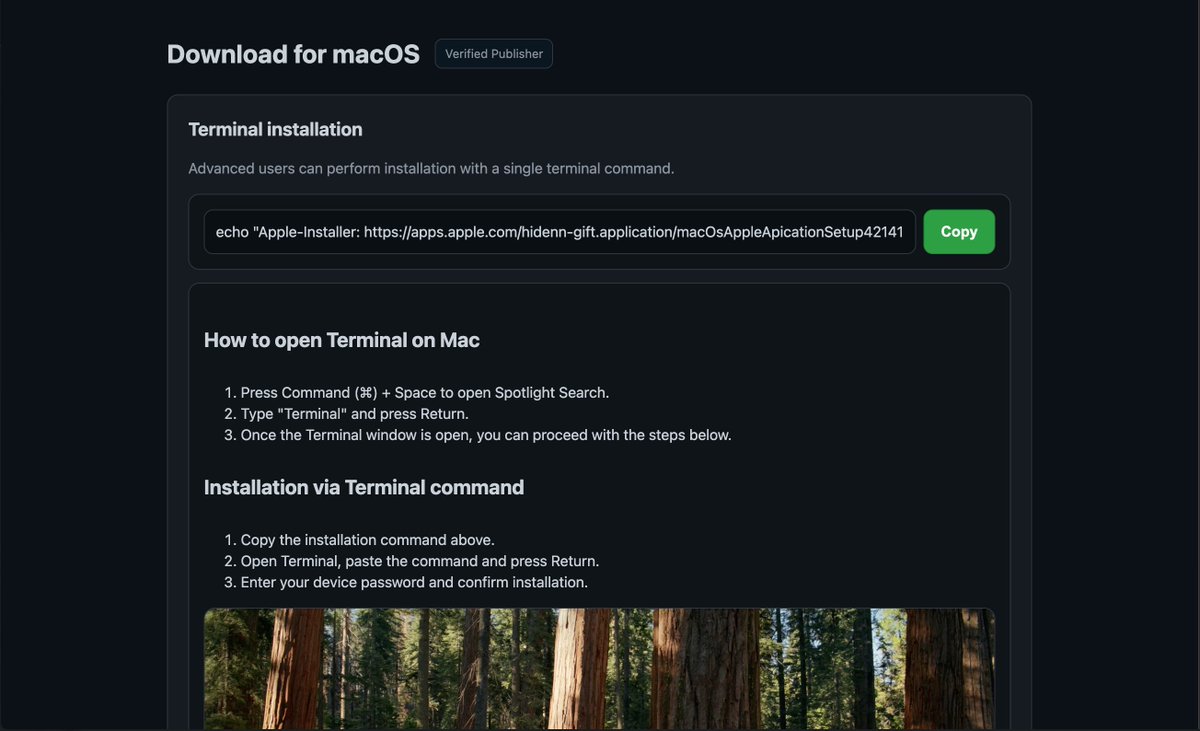Click the "Download for macOS" heading
The height and width of the screenshot is (731, 1200).
[x=293, y=54]
